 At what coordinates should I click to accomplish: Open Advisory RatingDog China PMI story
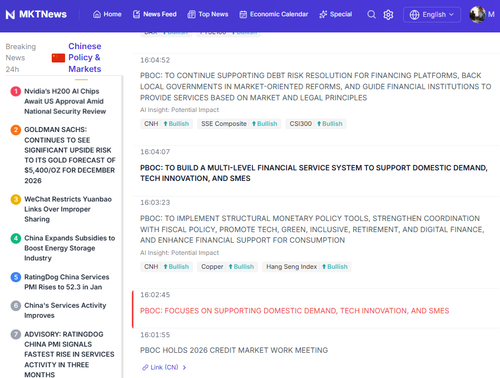click(x=69, y=354)
